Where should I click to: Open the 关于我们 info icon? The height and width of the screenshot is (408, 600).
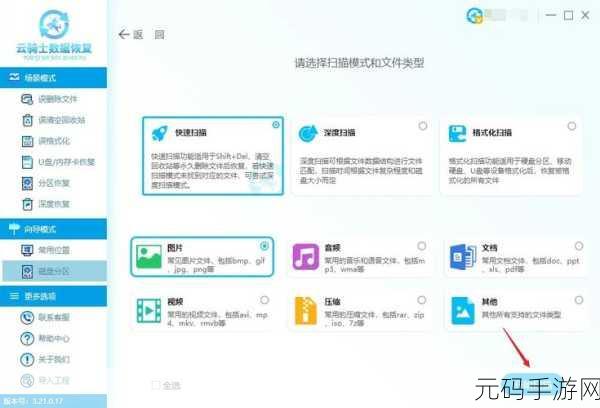coord(27,359)
